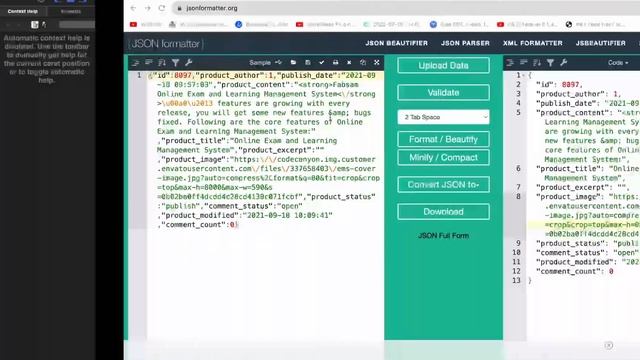Click the Upload Data button
Screen dimensions: 640x360
point(443,65)
